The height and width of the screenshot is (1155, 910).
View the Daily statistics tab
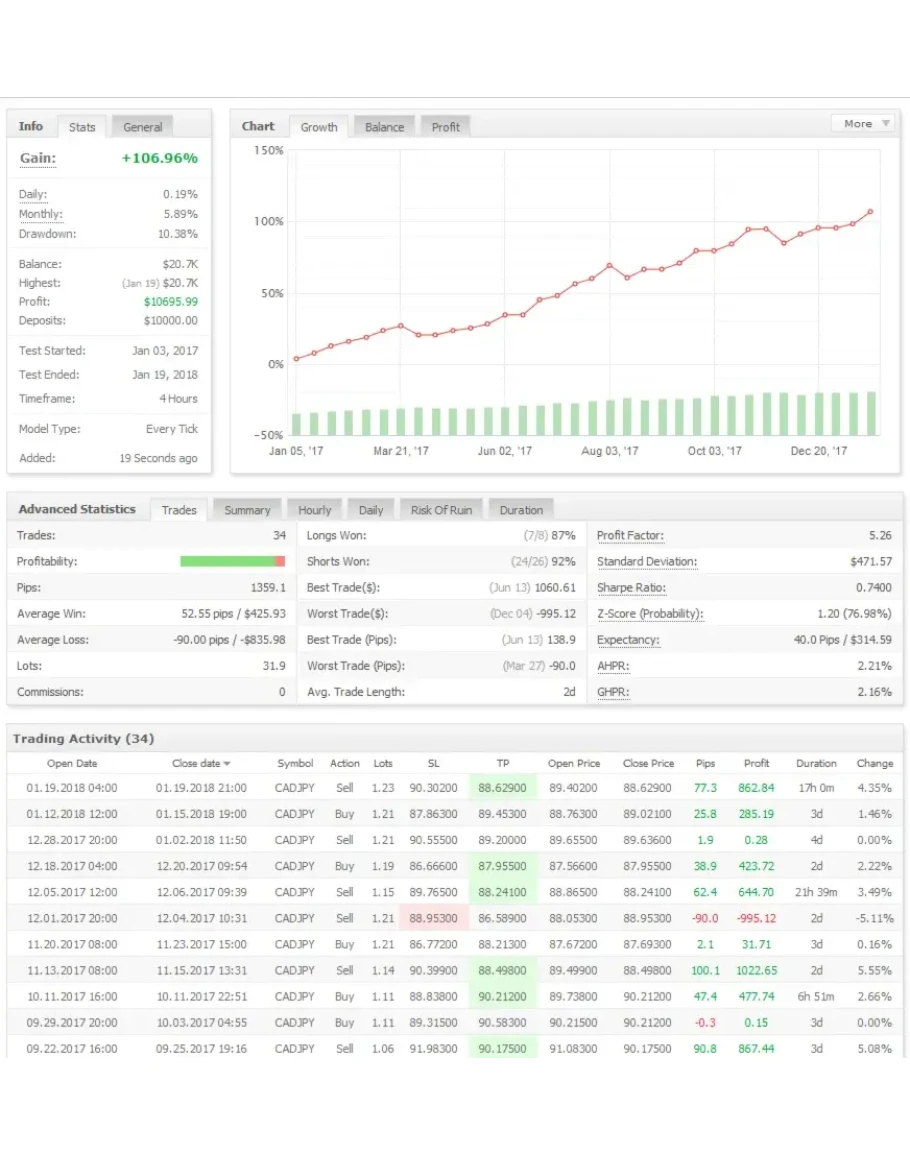[371, 510]
